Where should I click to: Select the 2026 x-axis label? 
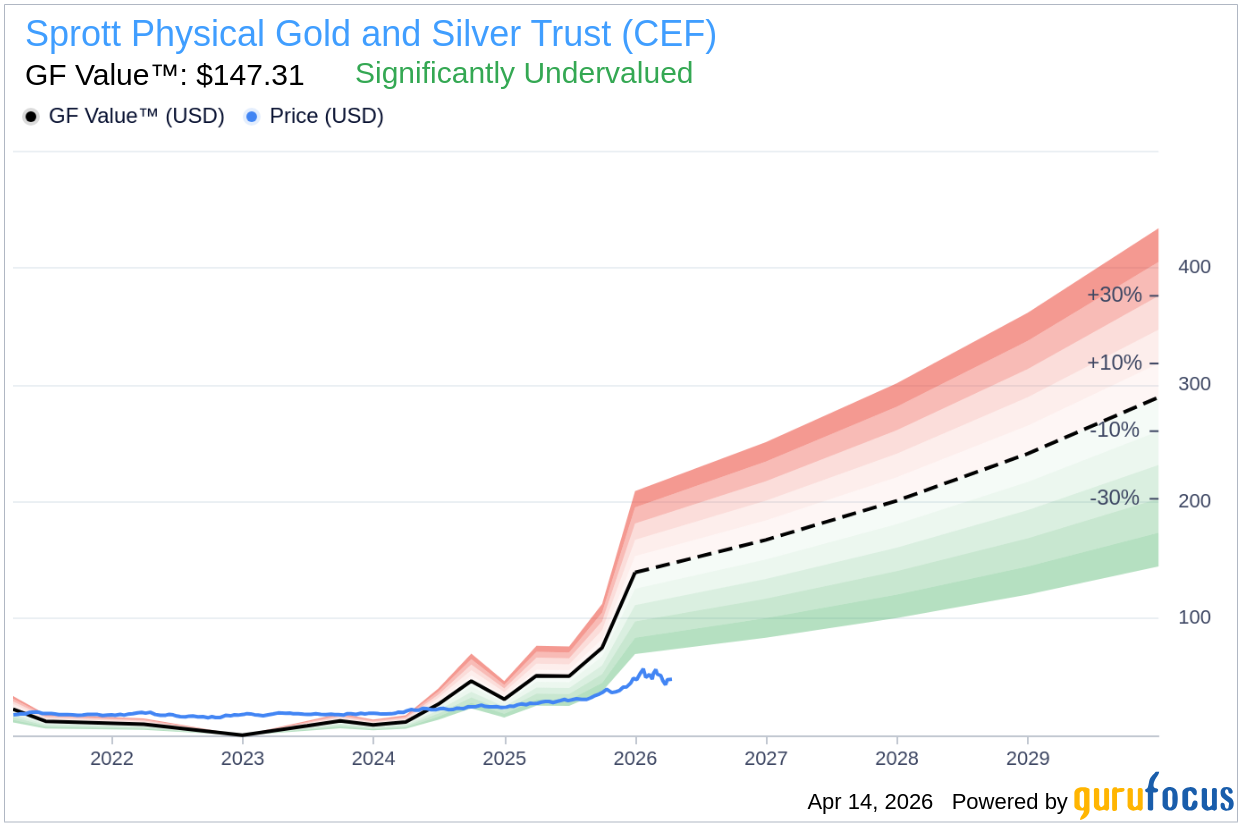[x=636, y=758]
